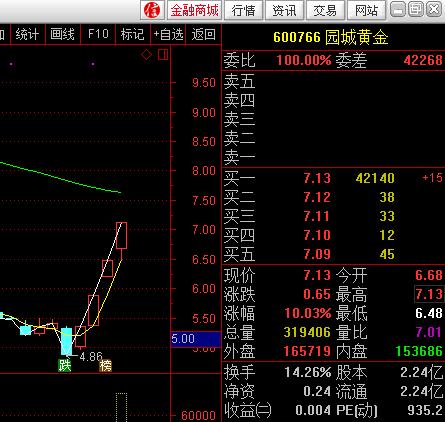Add stock via +自选 button
The image size is (445, 422).
pyautogui.click(x=168, y=34)
